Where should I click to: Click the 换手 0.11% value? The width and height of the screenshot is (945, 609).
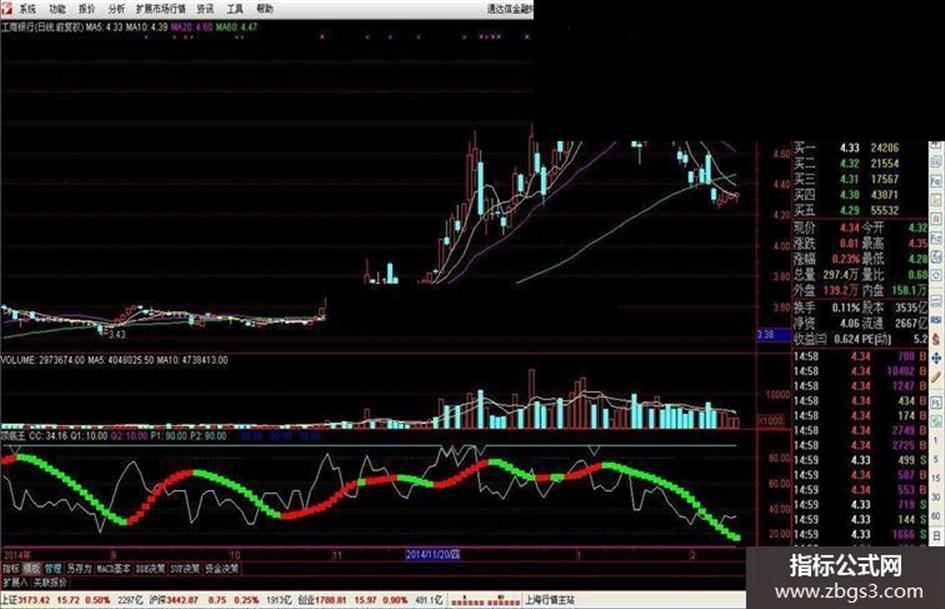tap(847, 308)
